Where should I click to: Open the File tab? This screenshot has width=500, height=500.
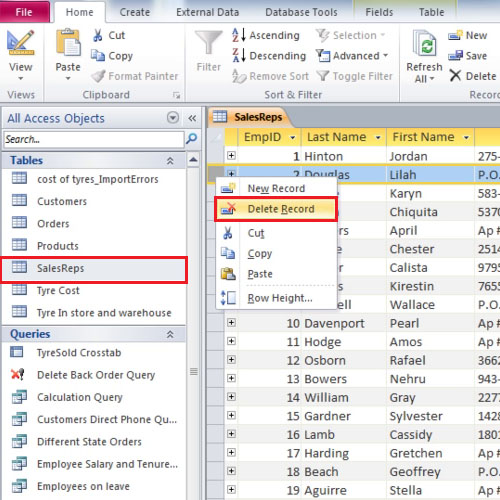[24, 12]
